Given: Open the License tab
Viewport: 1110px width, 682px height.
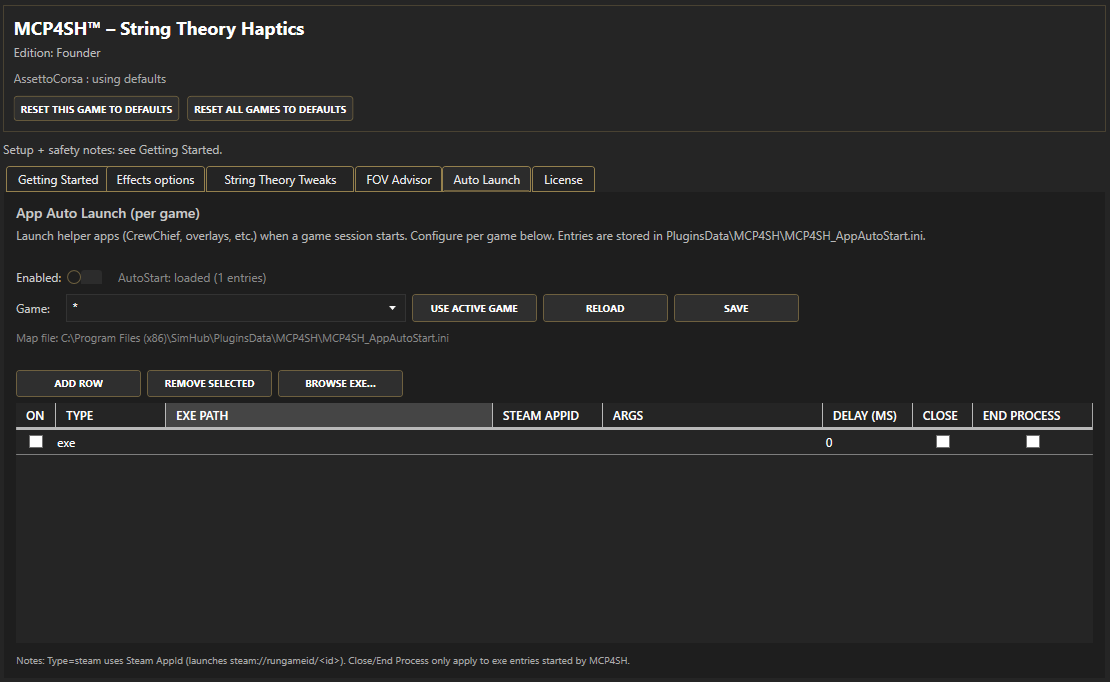Looking at the screenshot, I should pos(563,180).
